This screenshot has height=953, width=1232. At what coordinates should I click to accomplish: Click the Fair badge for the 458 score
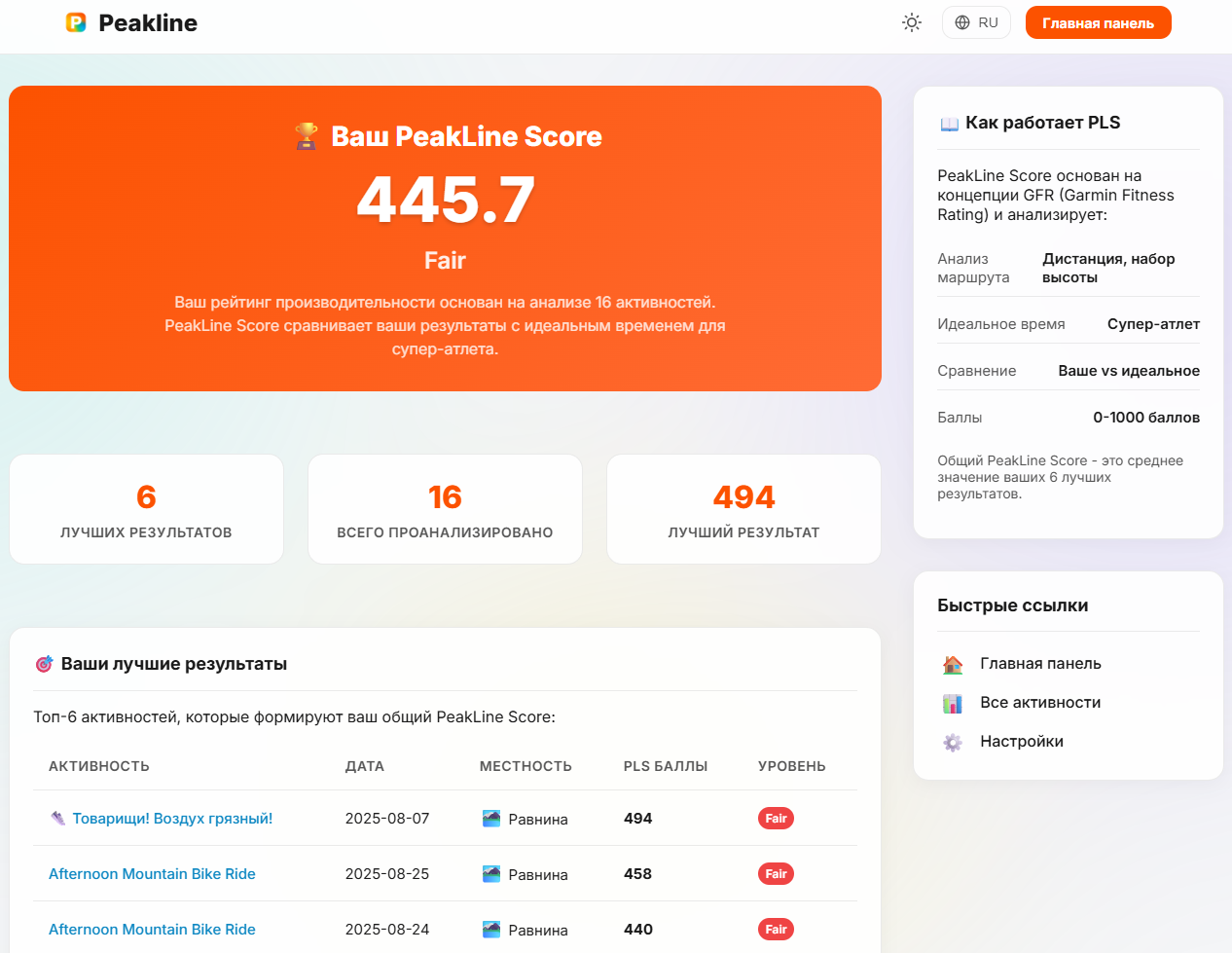click(776, 874)
